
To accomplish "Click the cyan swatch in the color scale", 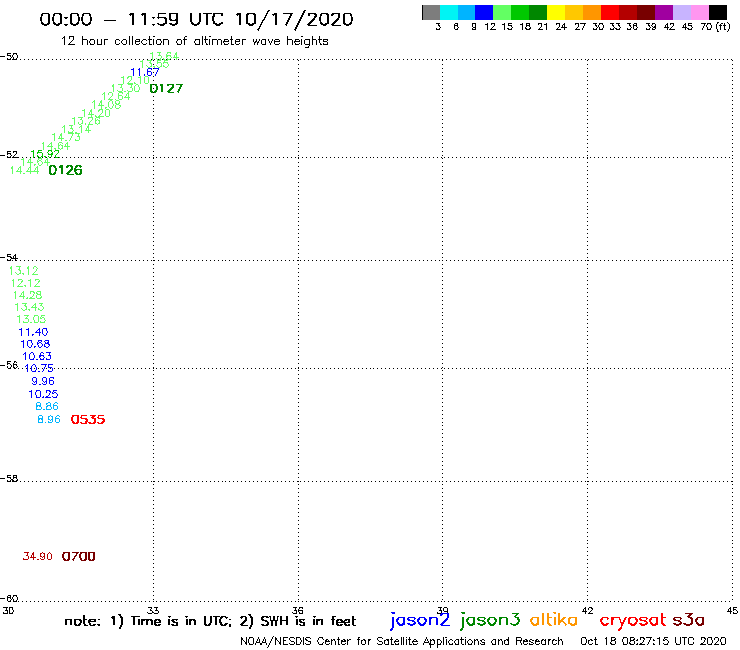I will [x=448, y=12].
